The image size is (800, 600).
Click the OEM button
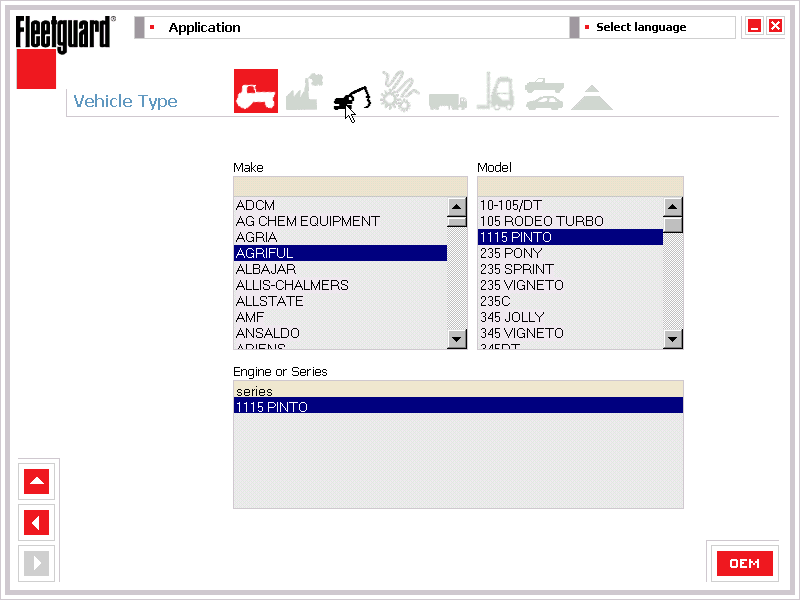pos(744,563)
